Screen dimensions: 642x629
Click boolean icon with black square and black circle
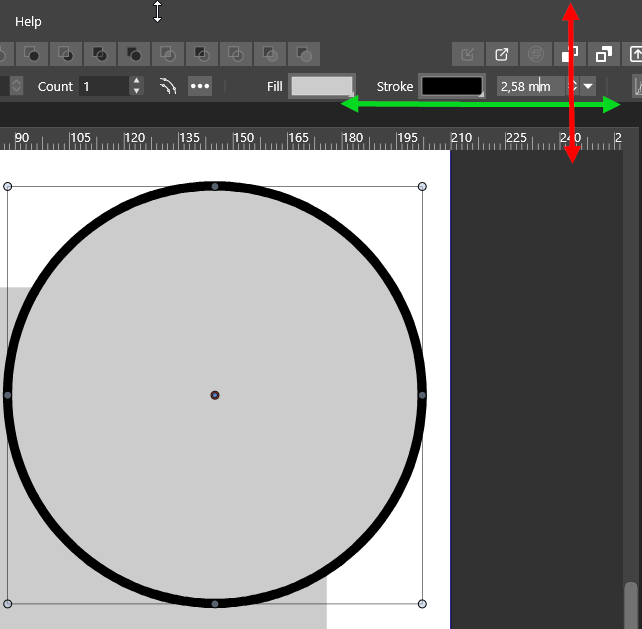[x=134, y=54]
